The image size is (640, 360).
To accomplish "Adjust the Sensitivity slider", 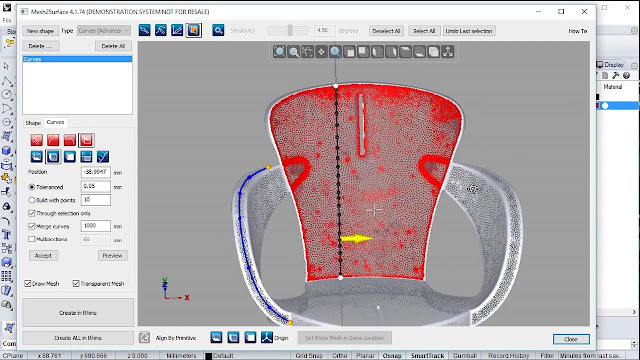I will pos(289,30).
